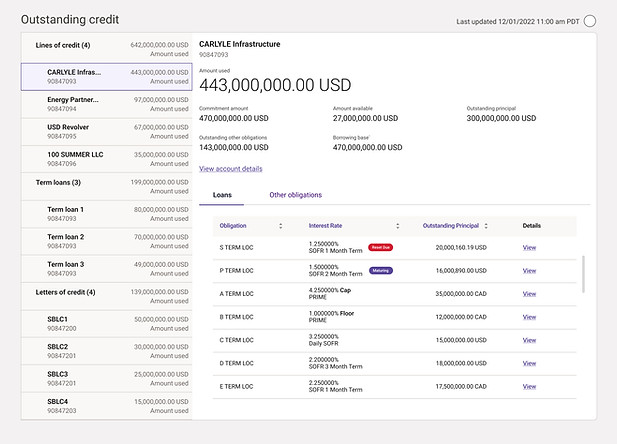
Task: Click the 35,000,000.00 CAD principal cell
Action: (461, 294)
